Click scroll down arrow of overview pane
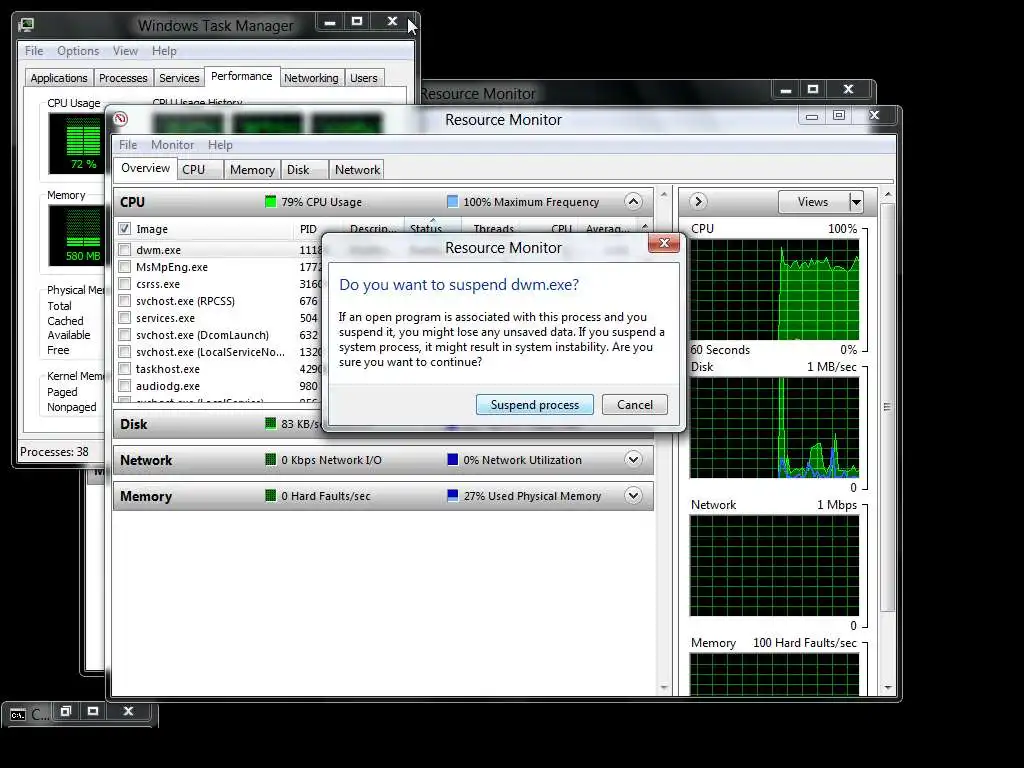 [664, 687]
